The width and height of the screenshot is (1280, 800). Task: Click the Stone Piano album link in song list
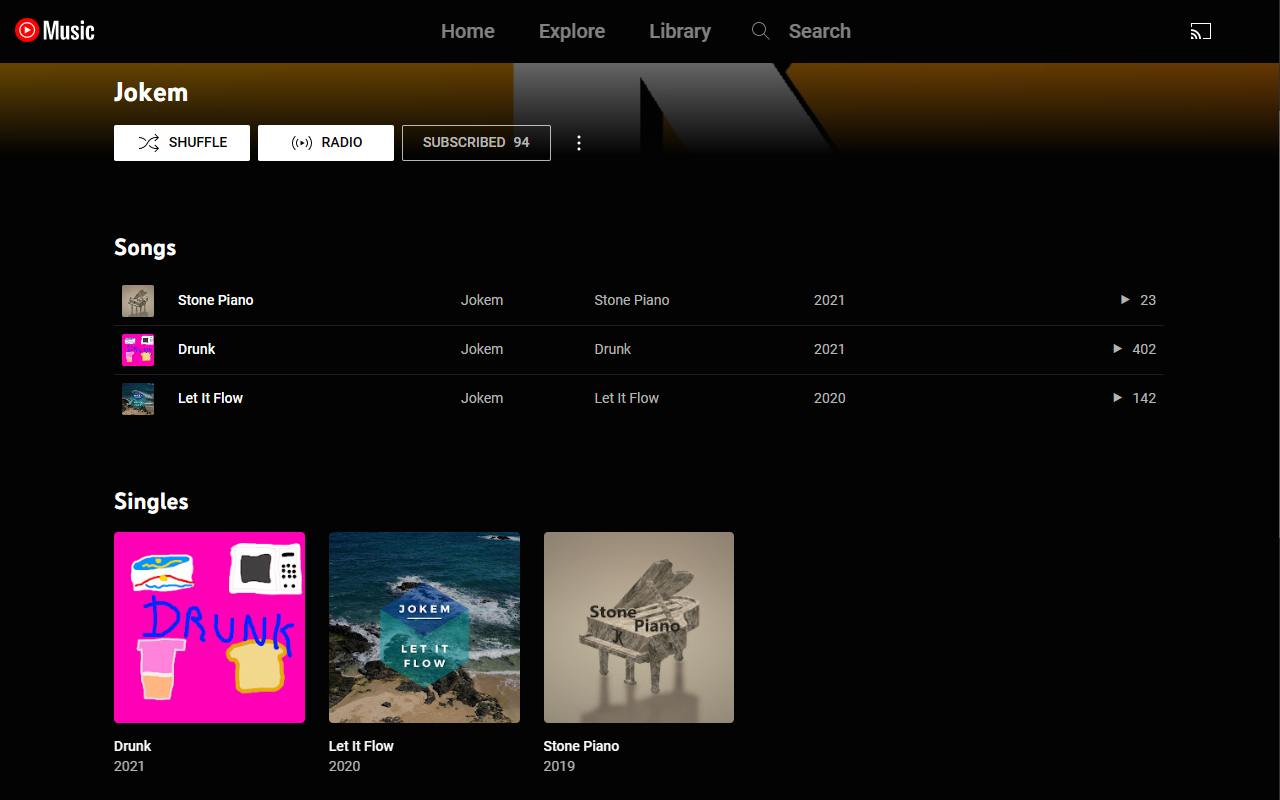[x=632, y=300]
